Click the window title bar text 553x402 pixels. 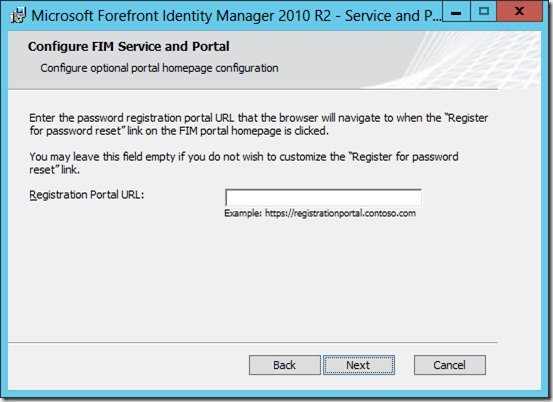(x=236, y=16)
